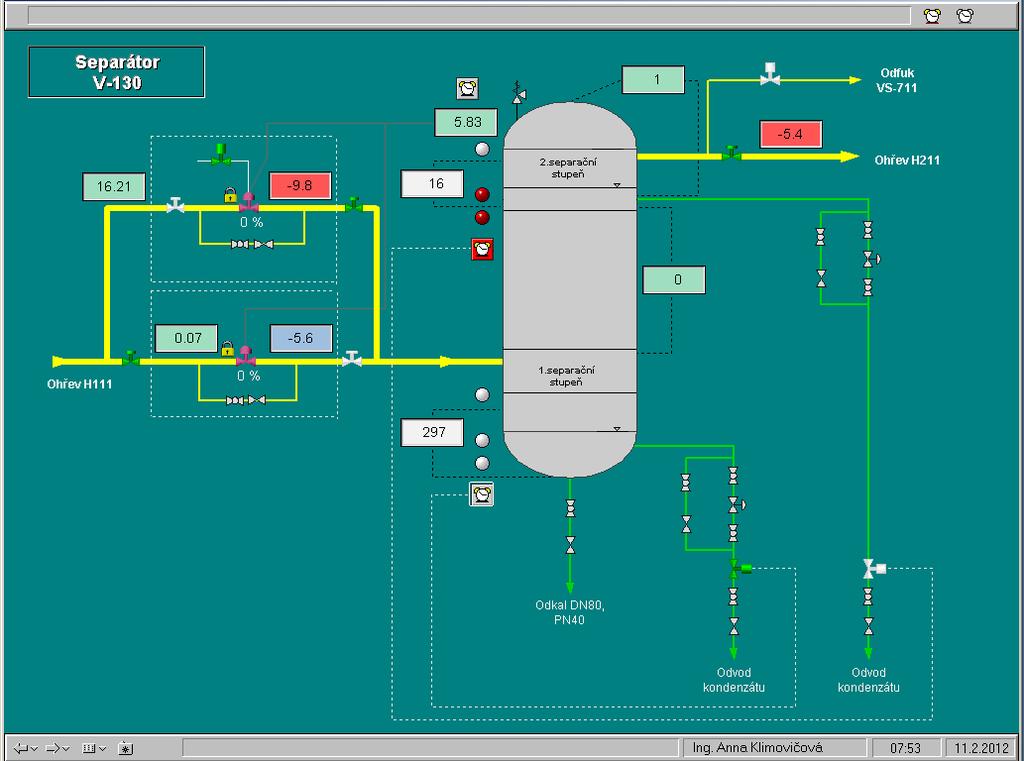This screenshot has width=1024, height=761.
Task: Click the 11.2.2012 date in status bar
Action: pyautogui.click(x=982, y=748)
